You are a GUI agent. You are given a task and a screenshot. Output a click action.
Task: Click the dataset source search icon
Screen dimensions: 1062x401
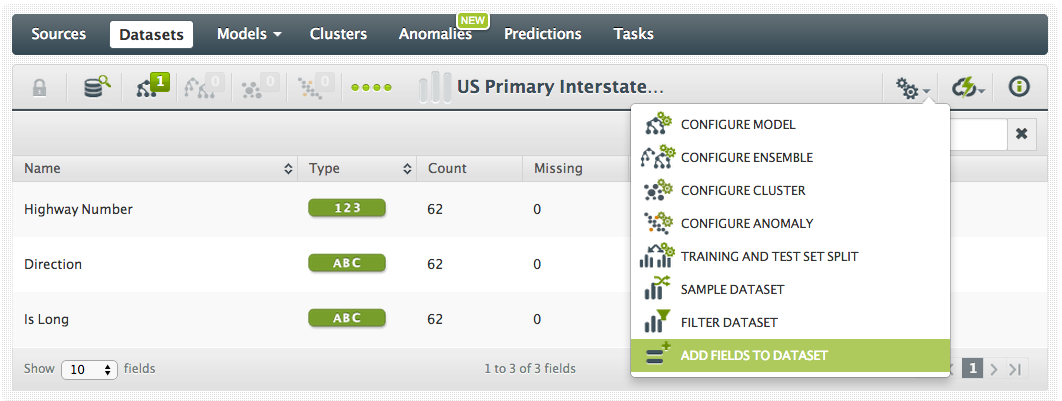point(97,87)
